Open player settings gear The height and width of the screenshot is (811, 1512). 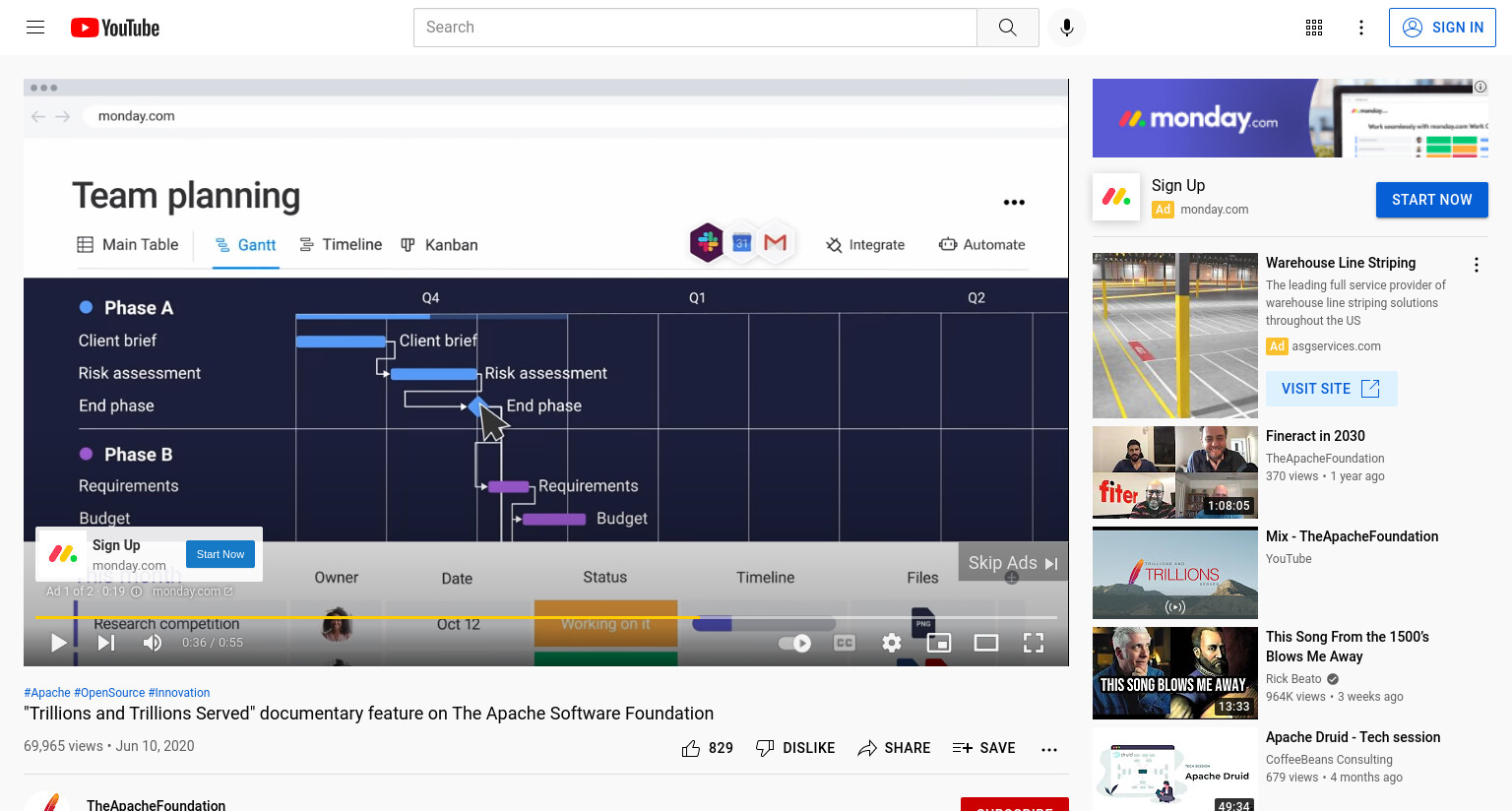click(892, 643)
